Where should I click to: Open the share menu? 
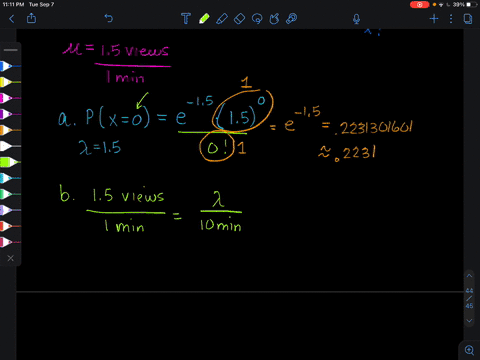(x=31, y=18)
